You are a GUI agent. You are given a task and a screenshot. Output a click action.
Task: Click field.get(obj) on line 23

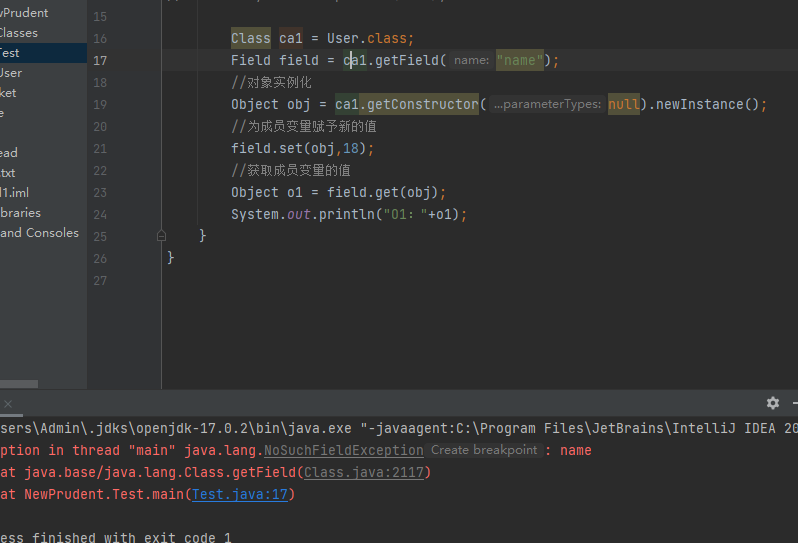click(x=383, y=192)
